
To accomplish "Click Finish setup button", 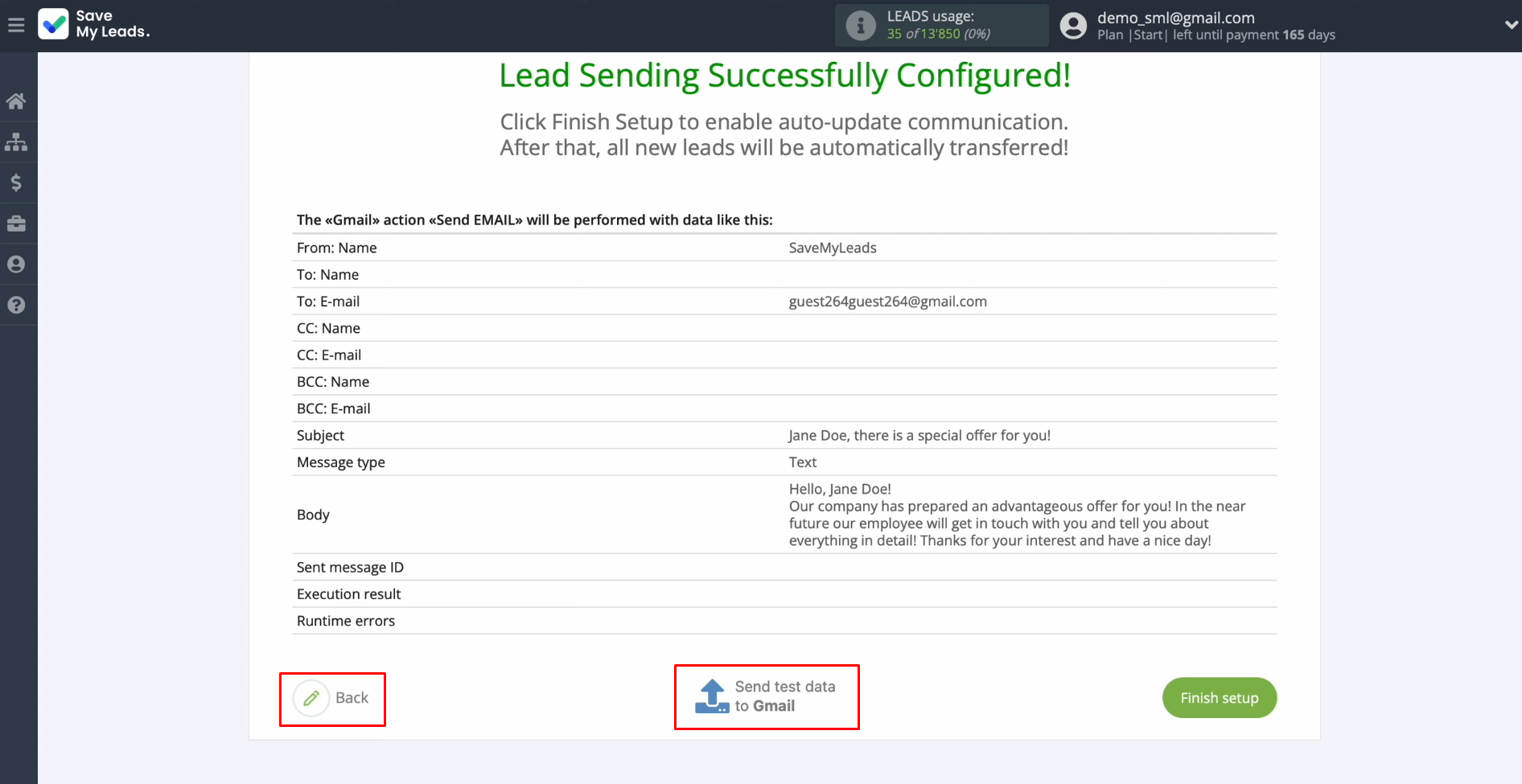I will [x=1220, y=698].
